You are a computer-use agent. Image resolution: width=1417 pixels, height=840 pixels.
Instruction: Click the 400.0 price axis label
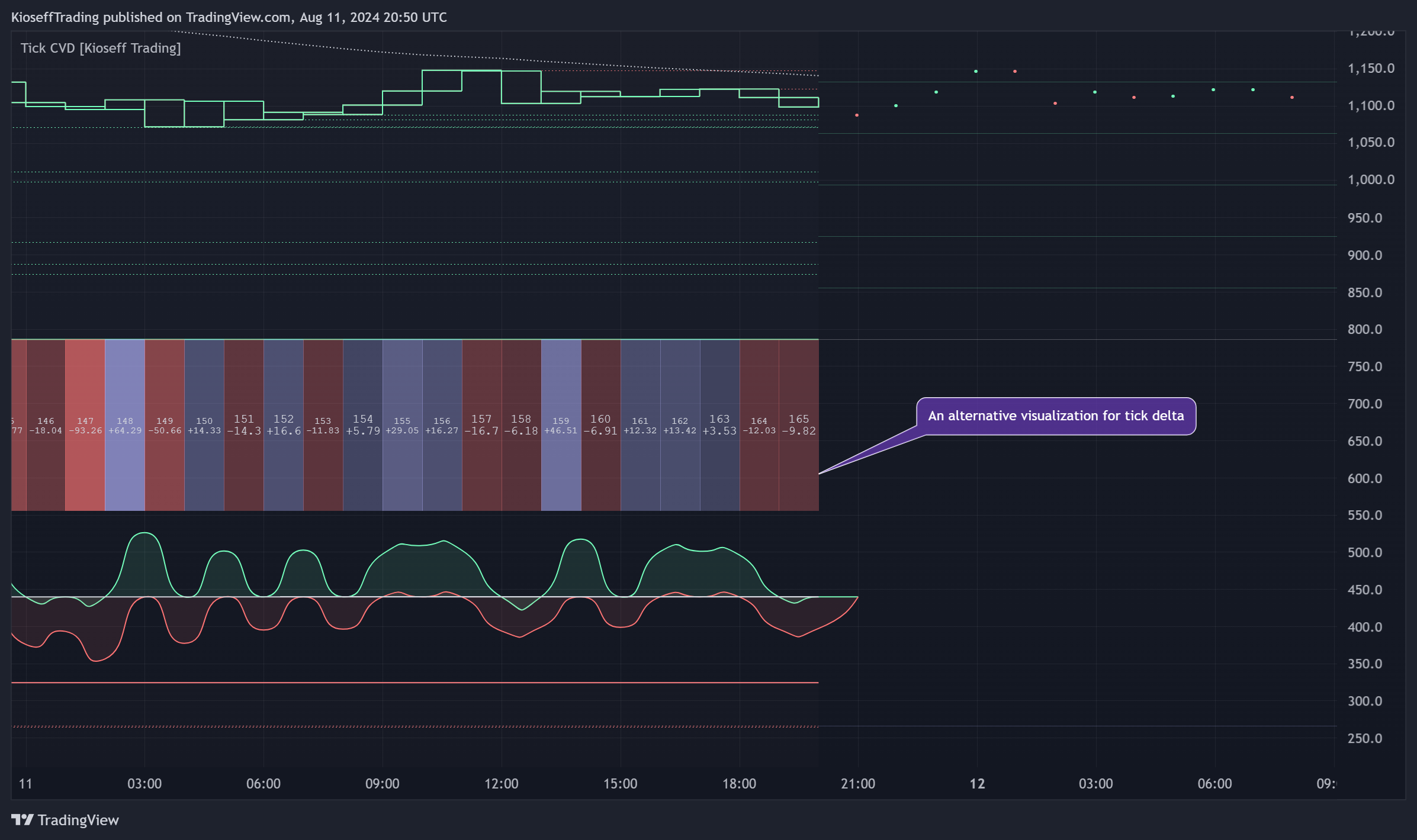pos(1365,627)
